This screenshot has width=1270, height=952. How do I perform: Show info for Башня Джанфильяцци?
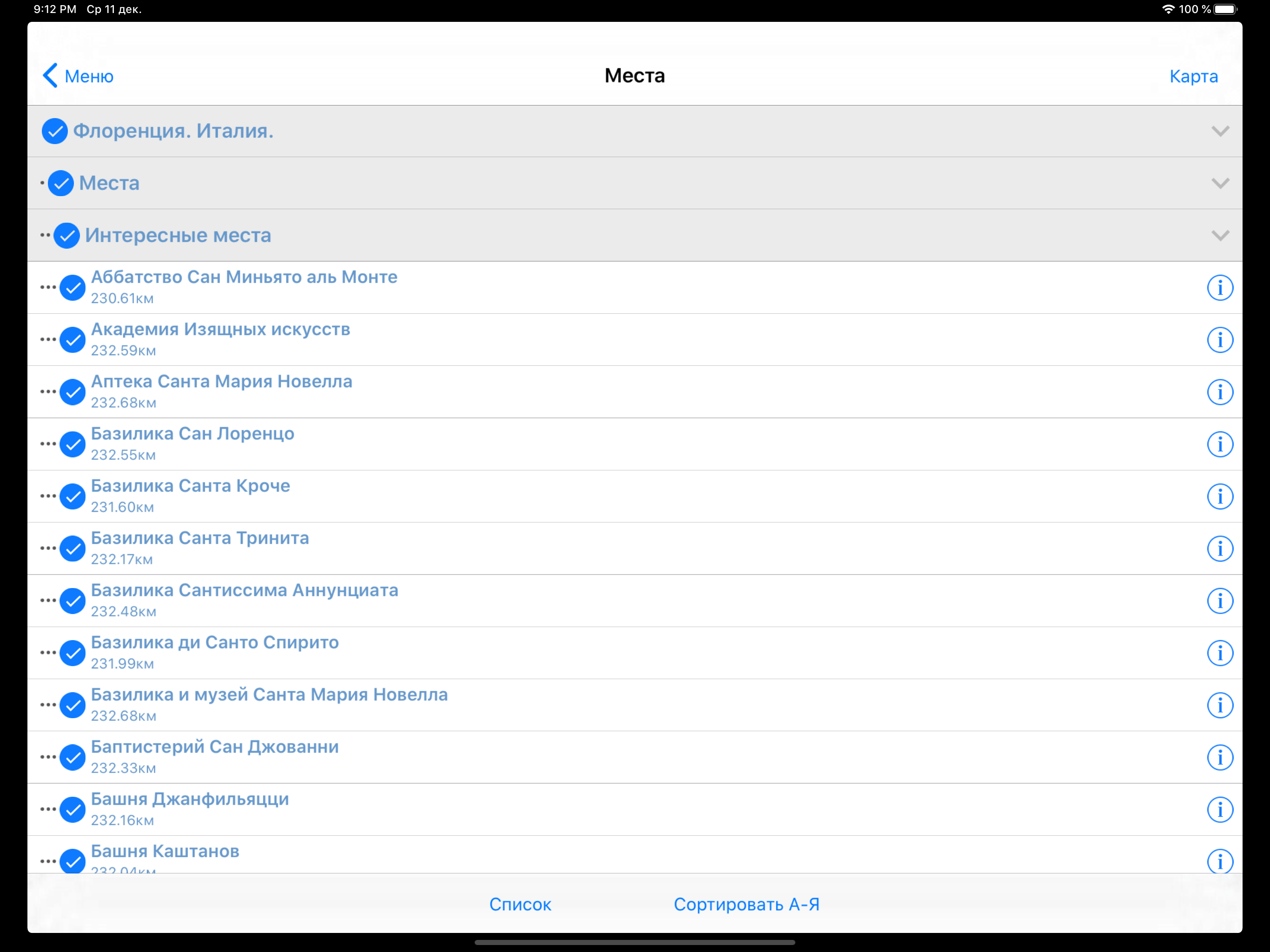point(1219,810)
